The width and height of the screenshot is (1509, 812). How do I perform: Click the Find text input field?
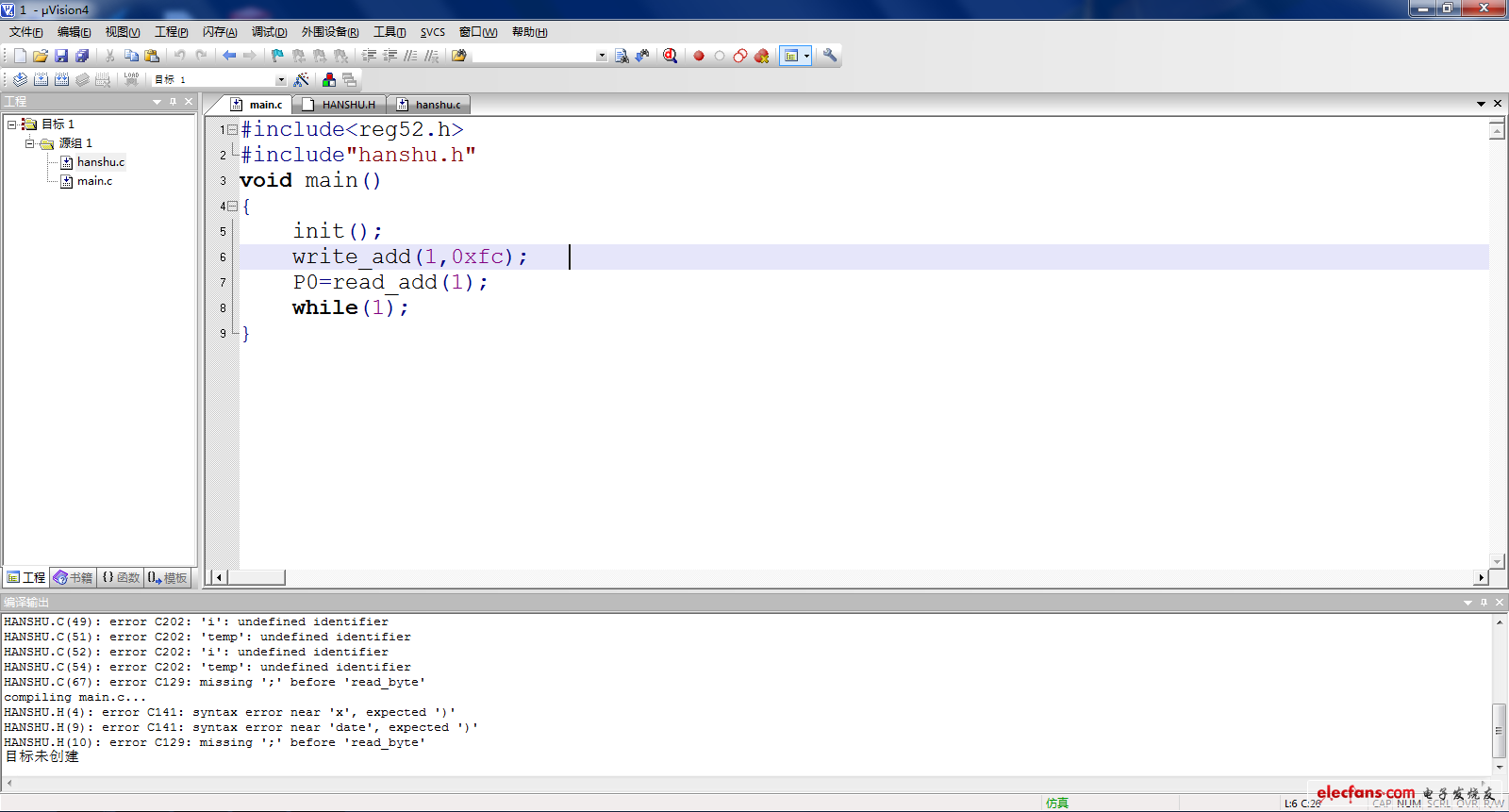[535, 56]
